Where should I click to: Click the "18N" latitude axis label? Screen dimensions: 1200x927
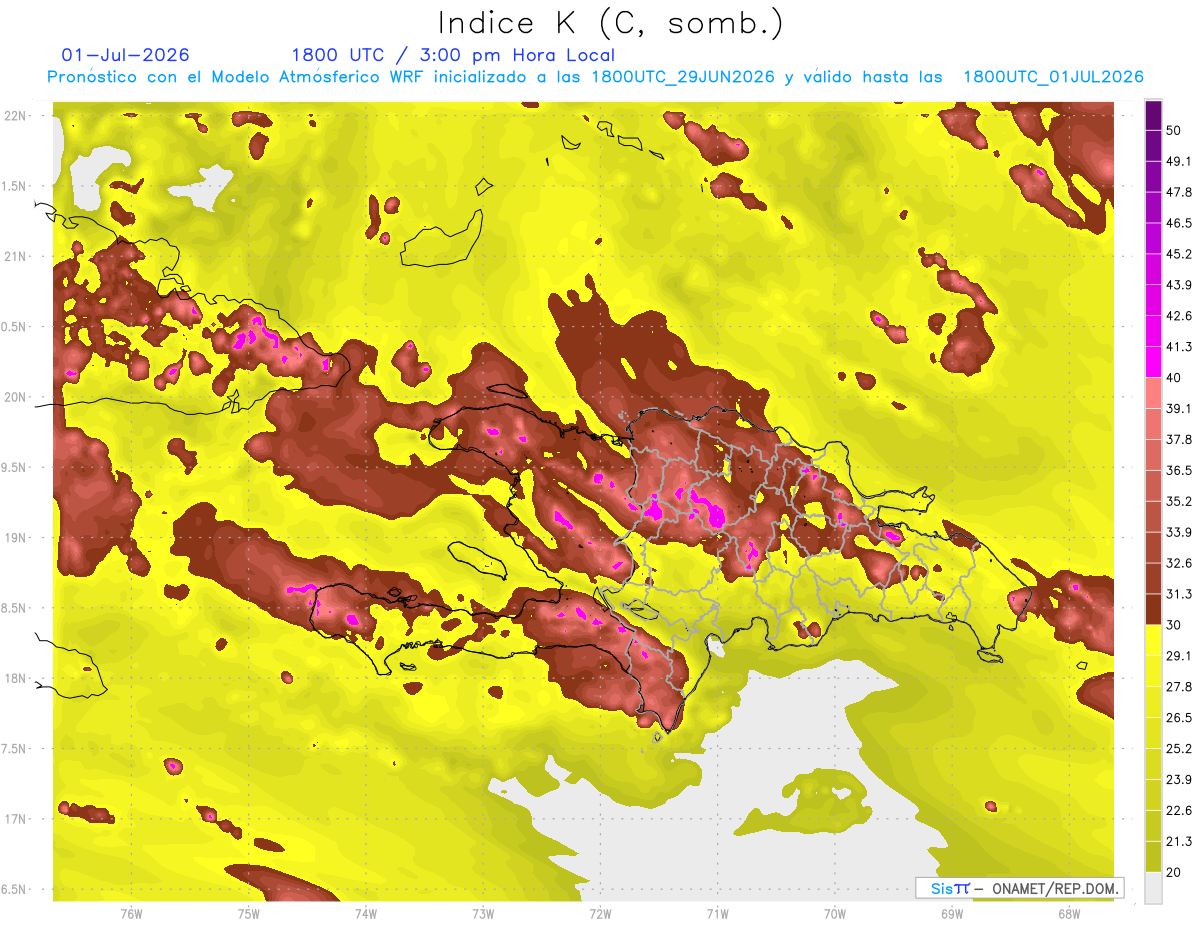[17, 679]
